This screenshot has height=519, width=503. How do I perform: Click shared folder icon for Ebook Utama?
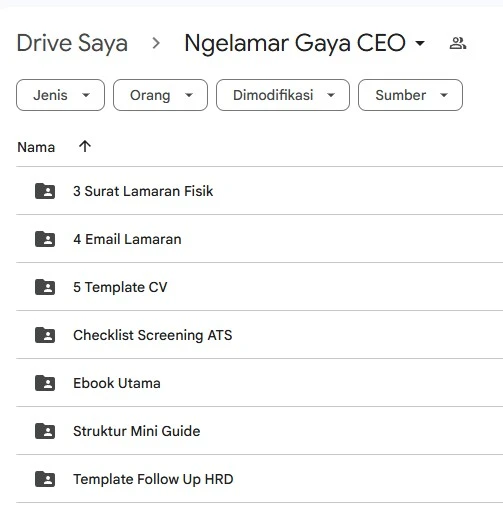(45, 383)
